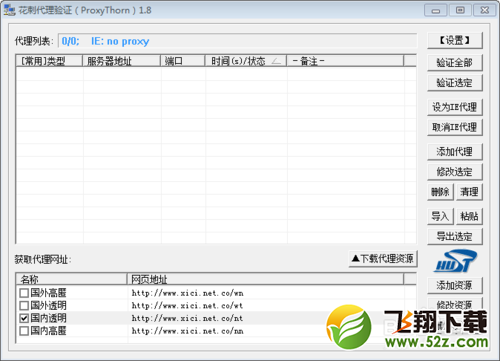The height and width of the screenshot is (361, 500).
Task: Click the 网页地址 column header
Action: point(265,279)
